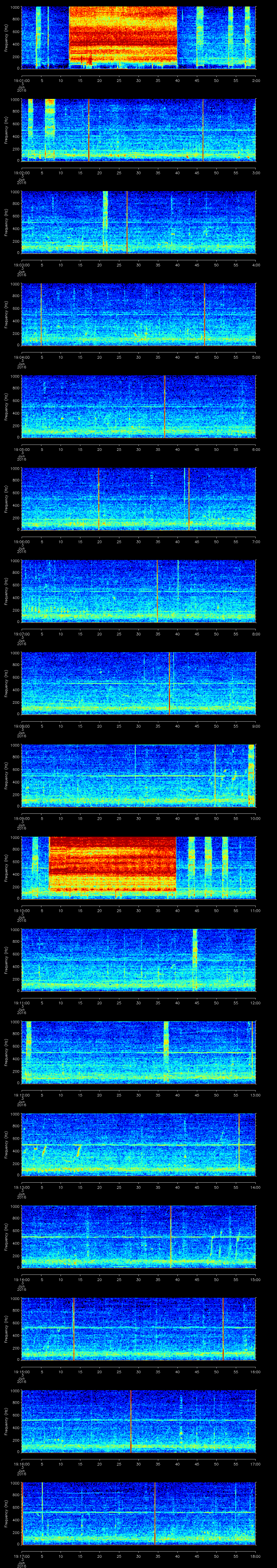Viewport: 277px width, 1568px height.
Task: Click the 19:12:00 start time label
Action: click(x=21, y=1095)
